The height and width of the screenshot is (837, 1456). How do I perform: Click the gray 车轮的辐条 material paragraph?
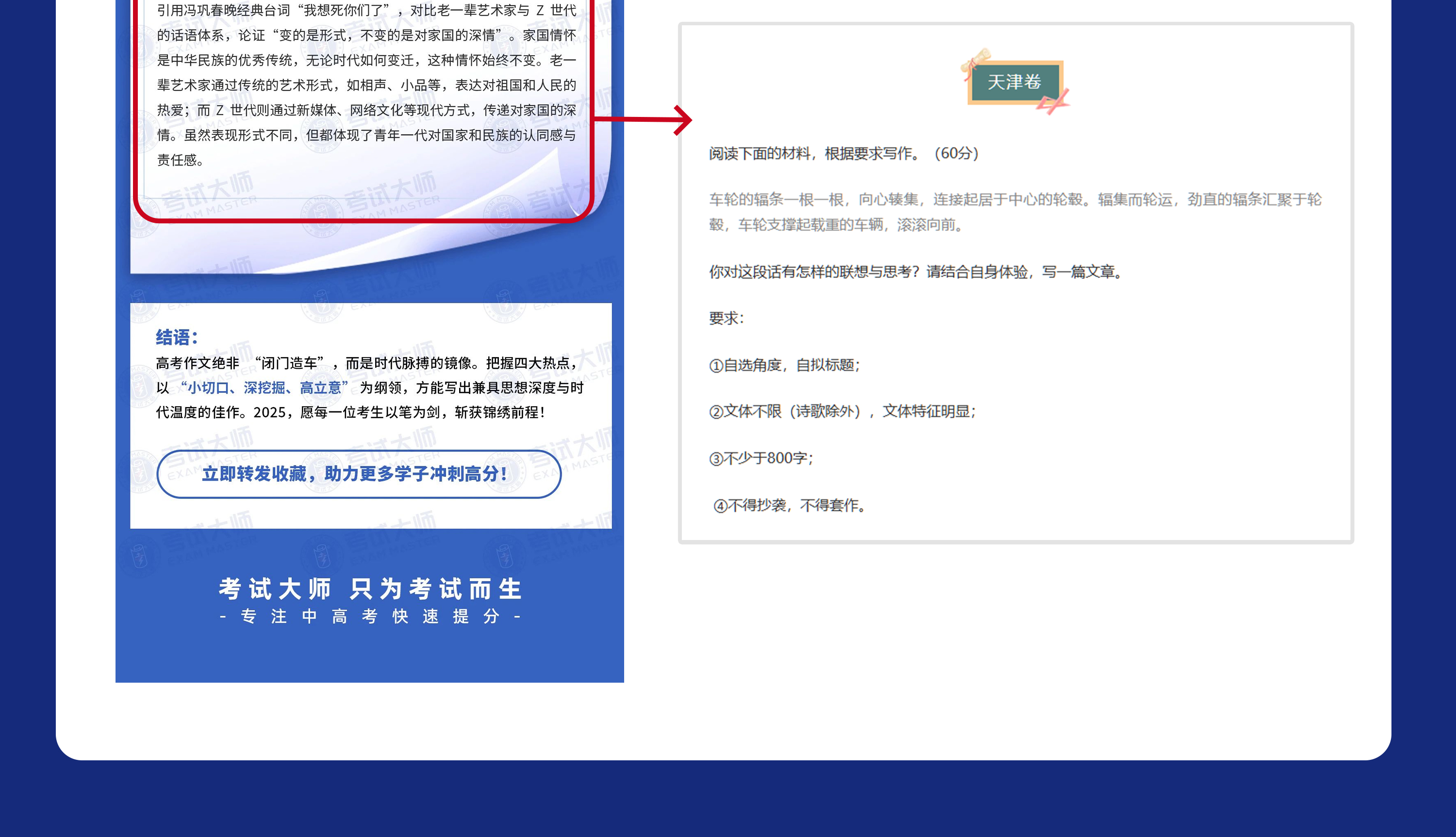(x=1014, y=212)
